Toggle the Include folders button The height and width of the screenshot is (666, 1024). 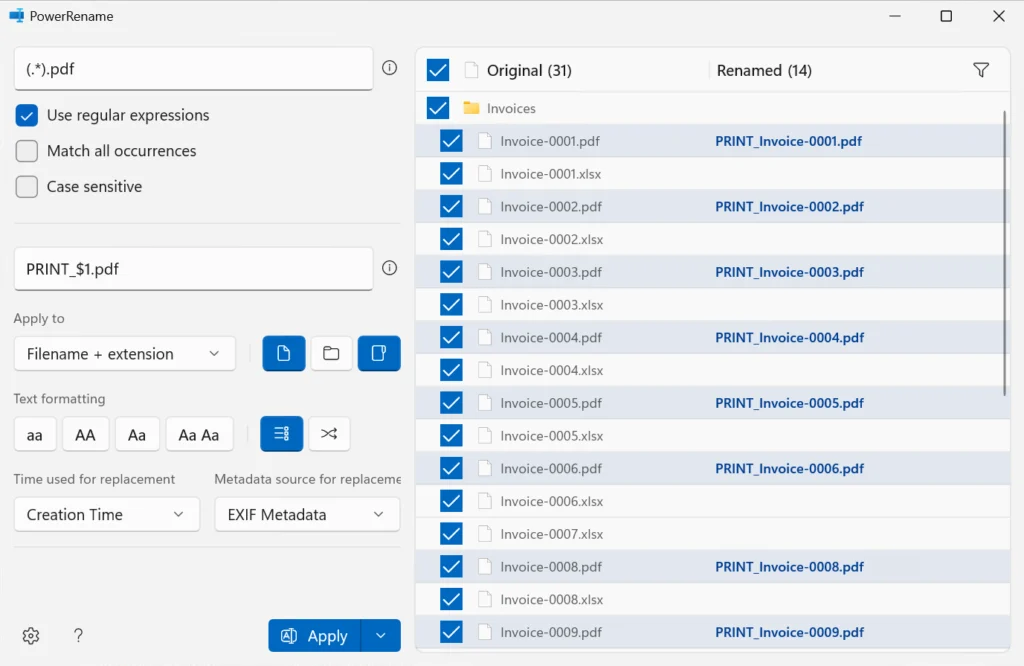tap(331, 353)
